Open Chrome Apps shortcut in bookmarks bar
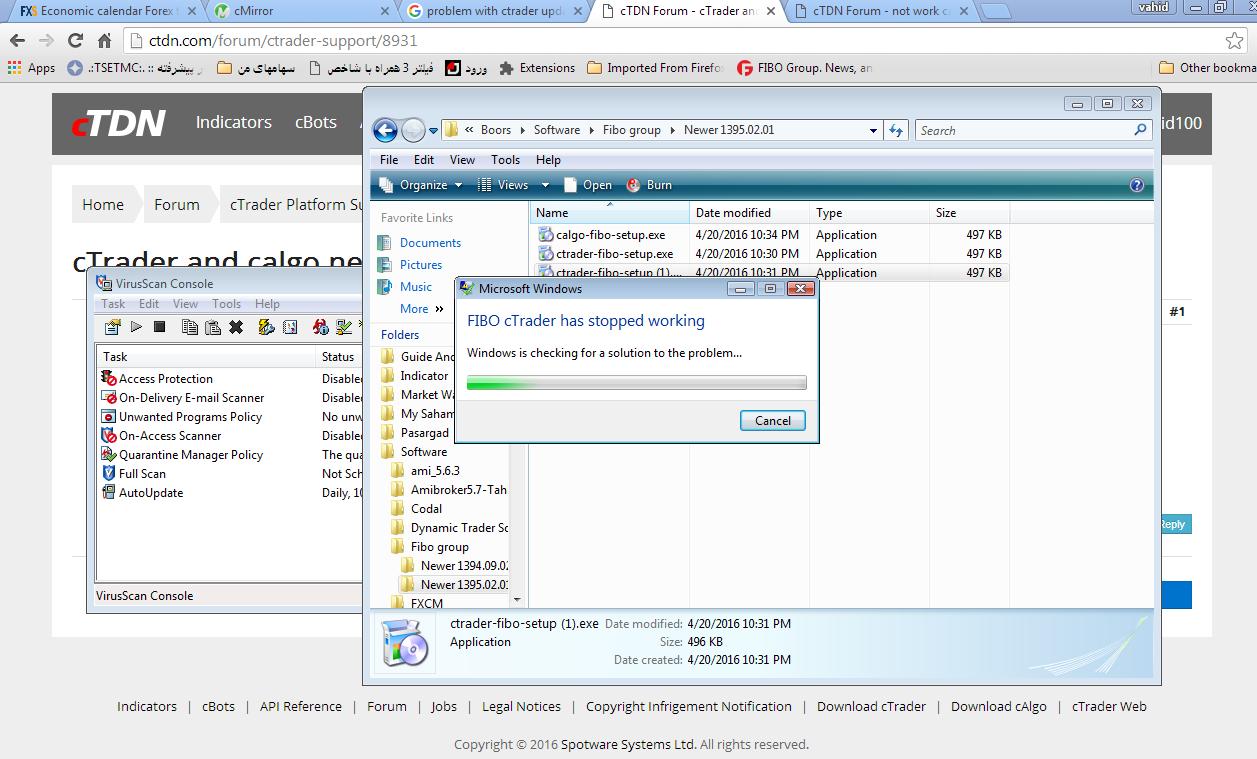The width and height of the screenshot is (1257, 759). point(32,68)
